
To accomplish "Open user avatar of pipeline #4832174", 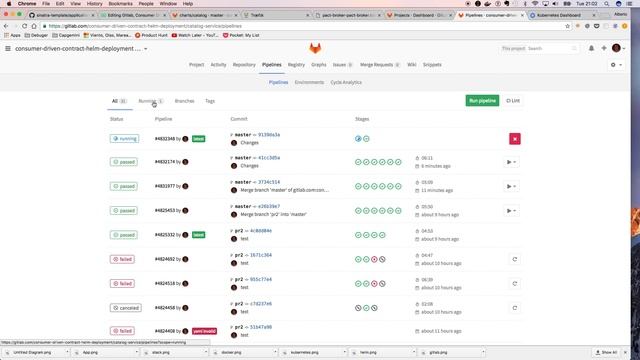I will 185,162.
